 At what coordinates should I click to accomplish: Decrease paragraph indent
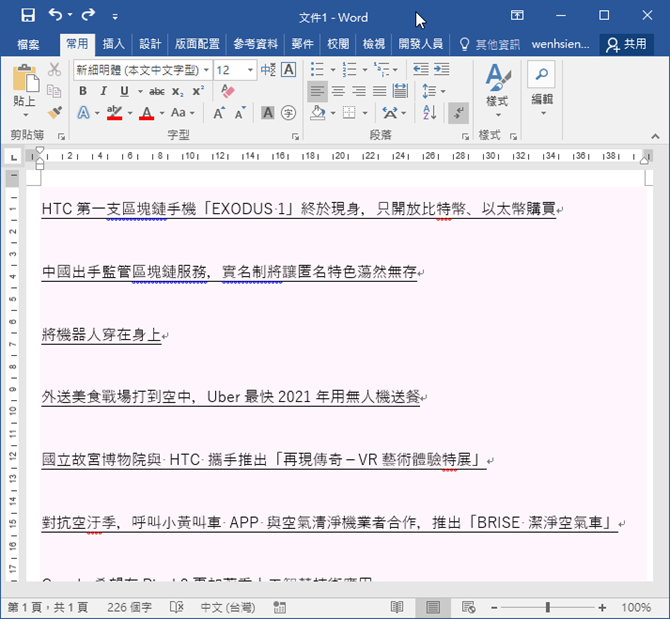[421, 69]
